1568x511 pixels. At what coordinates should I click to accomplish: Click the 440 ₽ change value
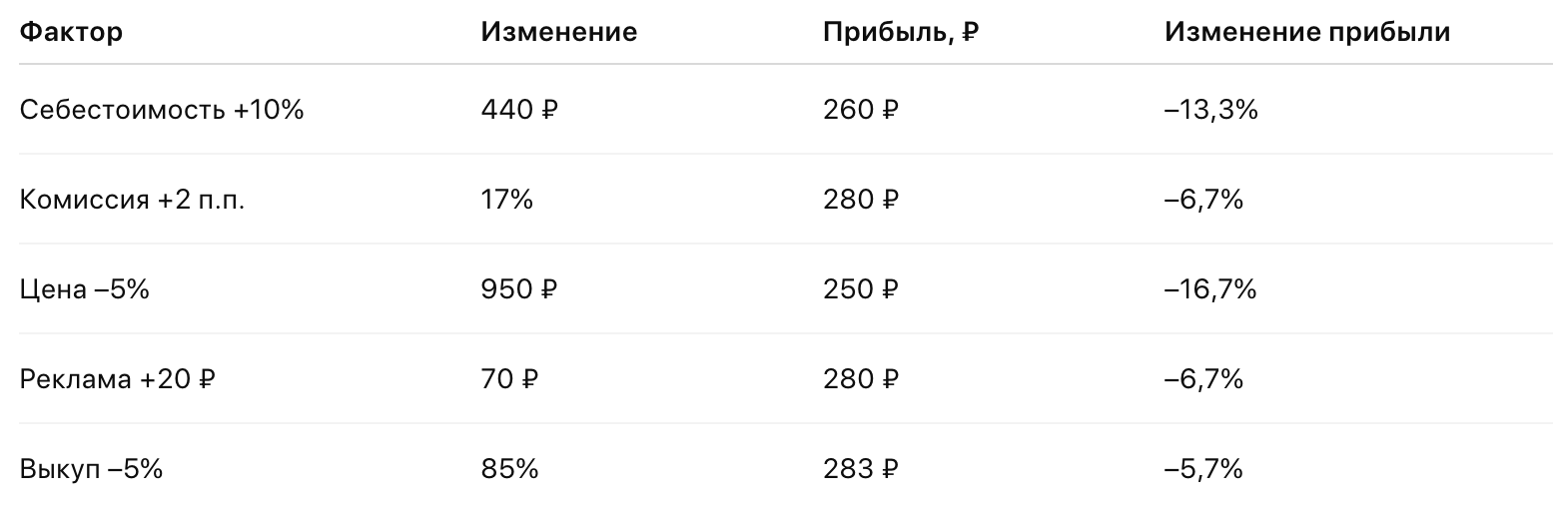[518, 110]
